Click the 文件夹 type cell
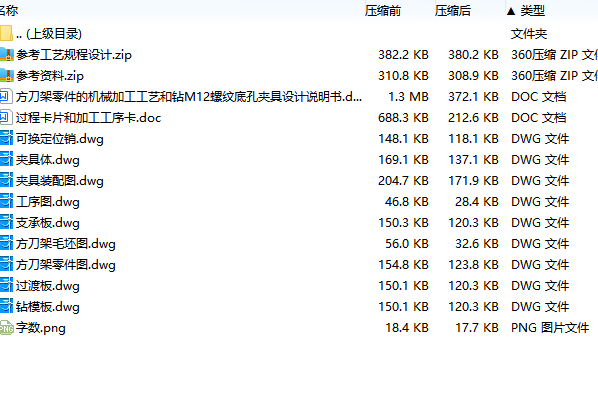 529,34
